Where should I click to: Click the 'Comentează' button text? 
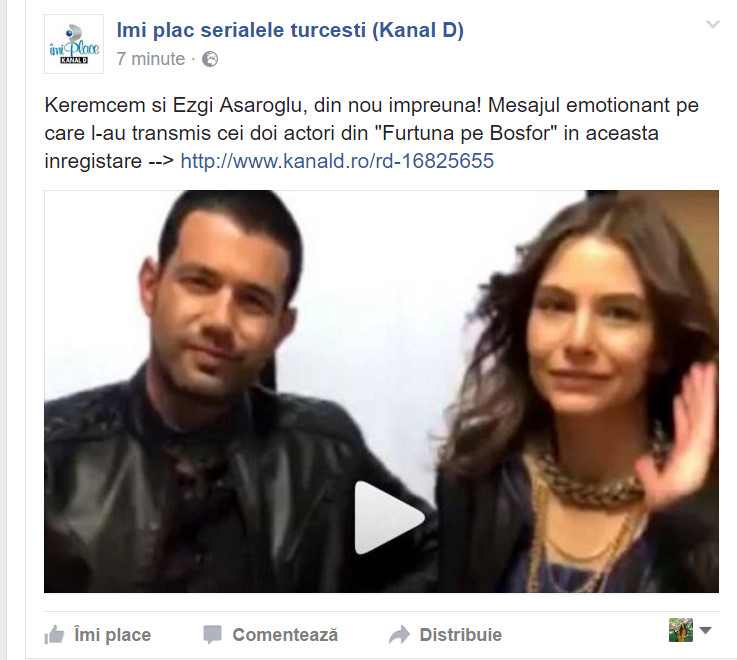(285, 635)
